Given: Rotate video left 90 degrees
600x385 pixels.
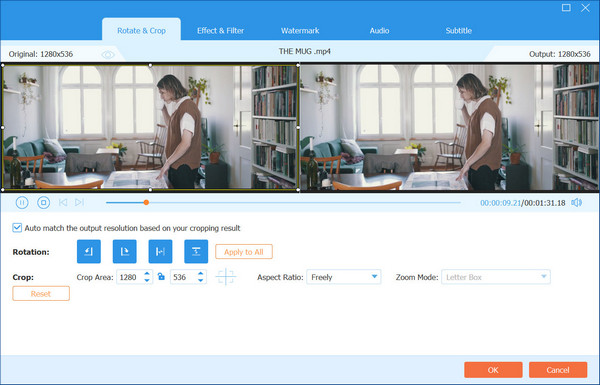Looking at the screenshot, I should 89,251.
